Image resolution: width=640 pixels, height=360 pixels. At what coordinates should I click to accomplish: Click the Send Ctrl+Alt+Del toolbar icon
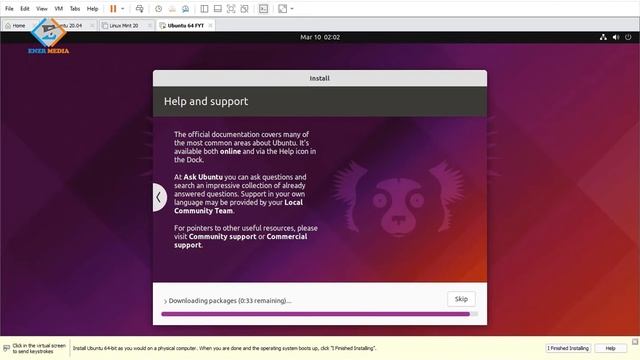pos(140,9)
